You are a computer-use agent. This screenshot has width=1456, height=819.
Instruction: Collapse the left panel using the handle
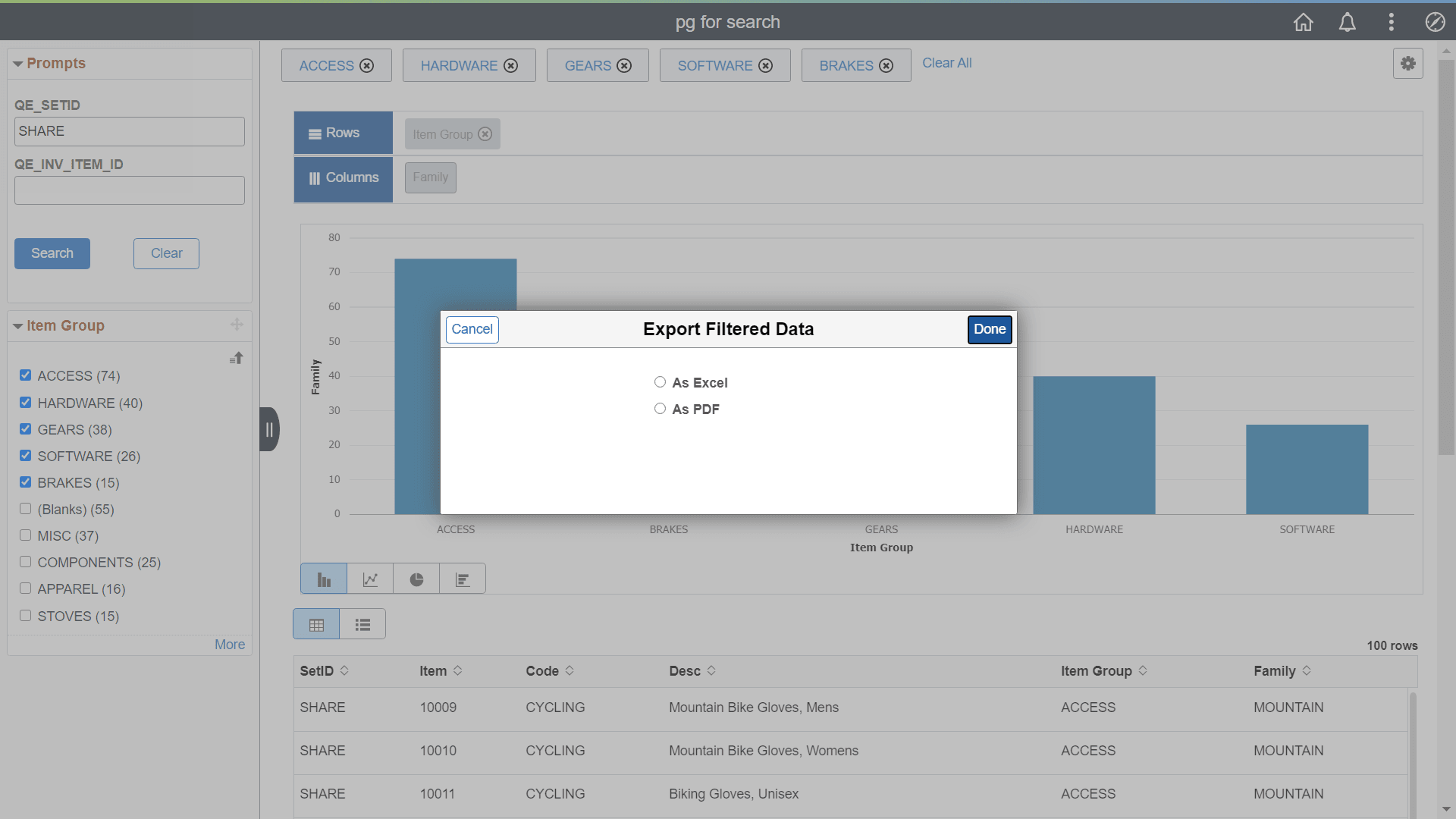[x=269, y=428]
